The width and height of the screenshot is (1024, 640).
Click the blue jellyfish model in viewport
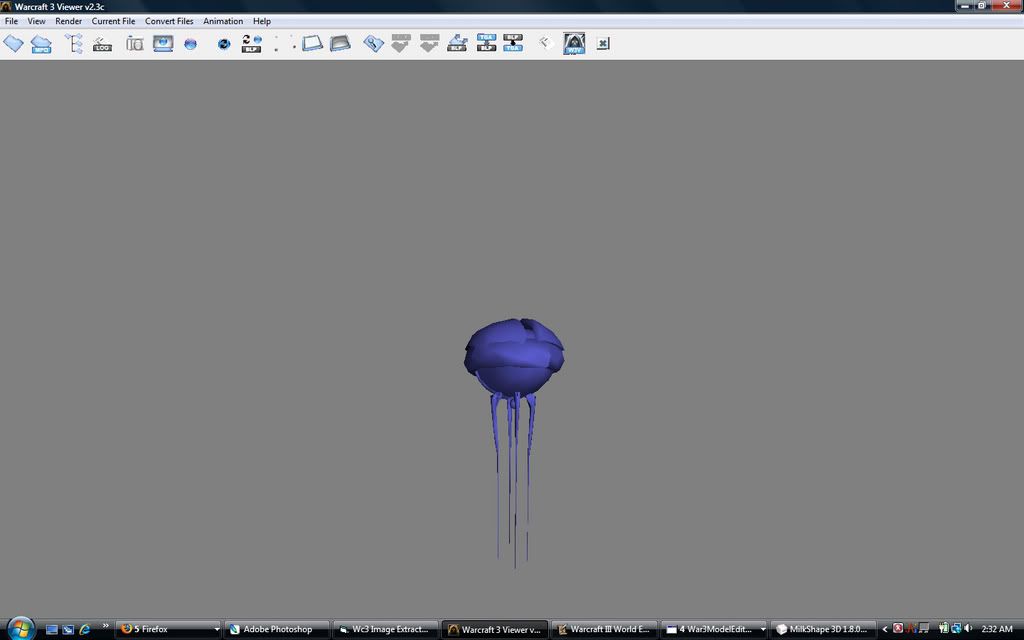pyautogui.click(x=514, y=357)
